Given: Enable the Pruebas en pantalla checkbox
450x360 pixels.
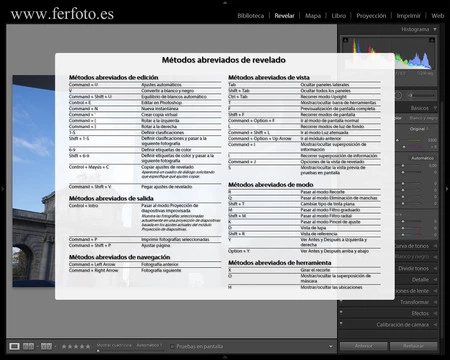Looking at the screenshot, I should (172, 347).
